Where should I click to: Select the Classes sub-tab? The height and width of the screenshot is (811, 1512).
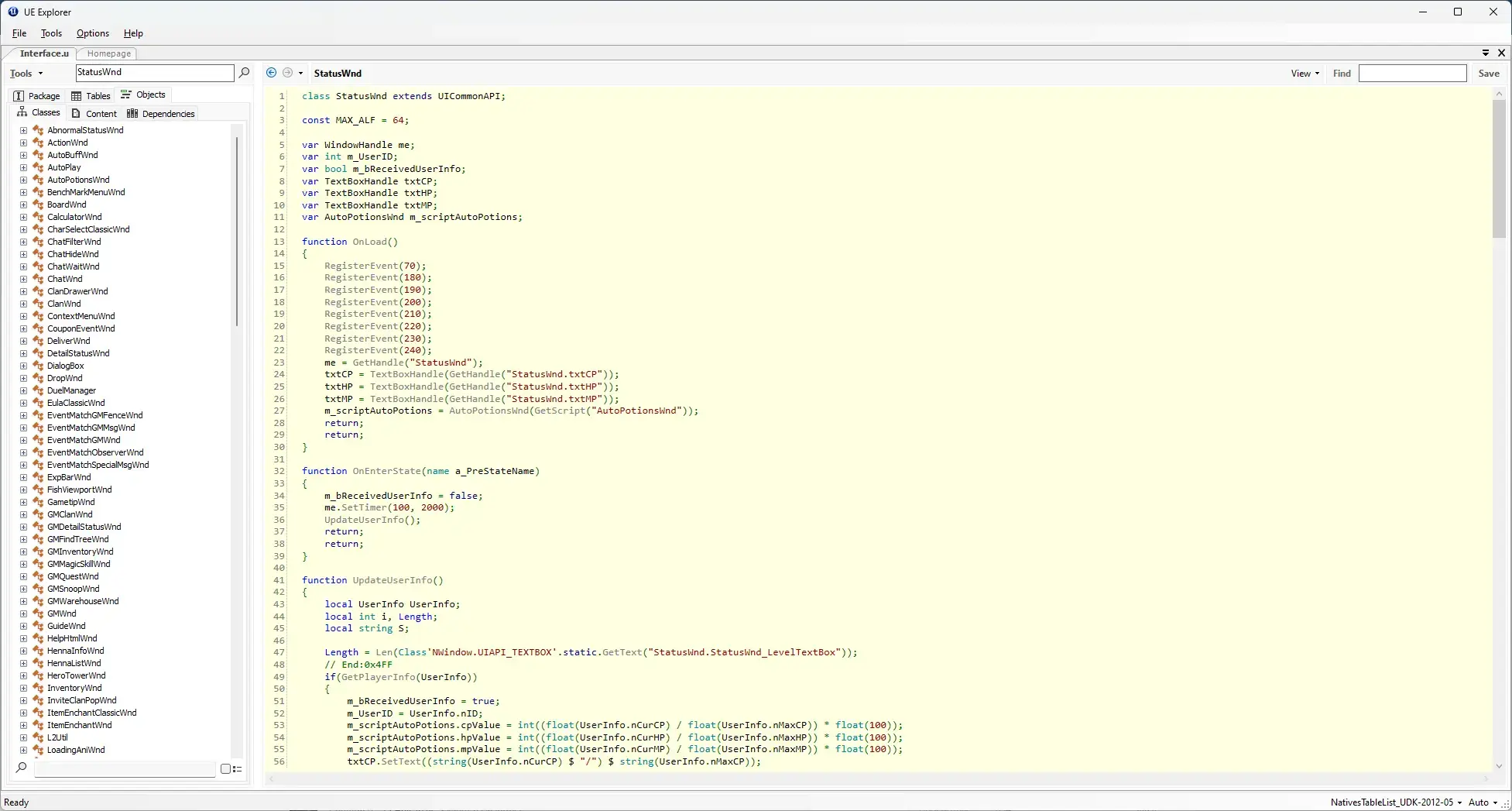pyautogui.click(x=38, y=113)
